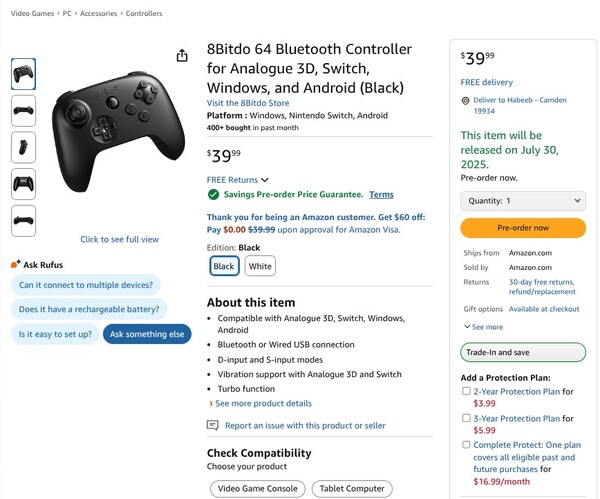Screen dimensions: 600x499
Task: Open the Quantity dropdown
Action: pyautogui.click(x=523, y=201)
